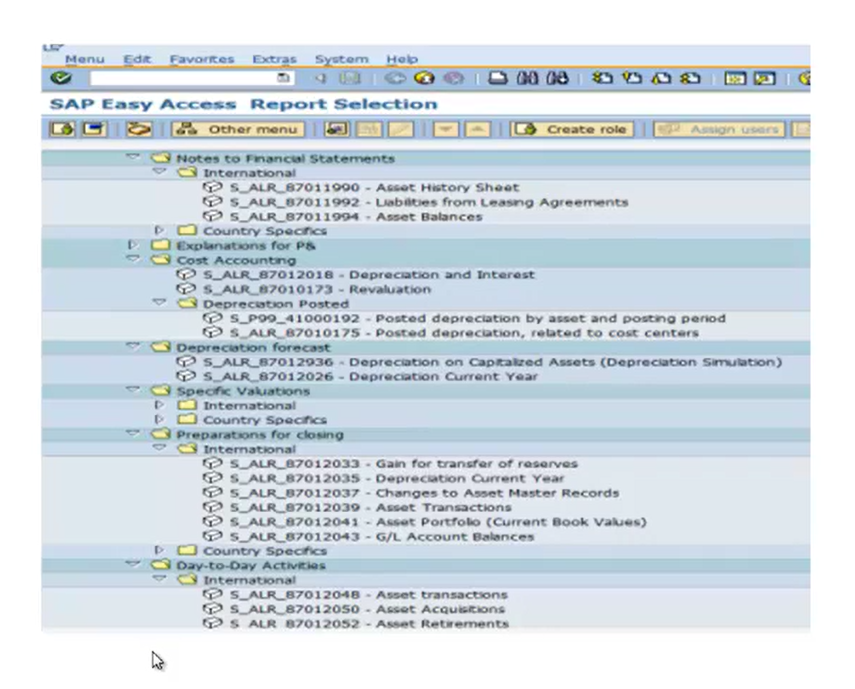
Task: Select Posted depreciation by asset and posting period
Action: (477, 318)
